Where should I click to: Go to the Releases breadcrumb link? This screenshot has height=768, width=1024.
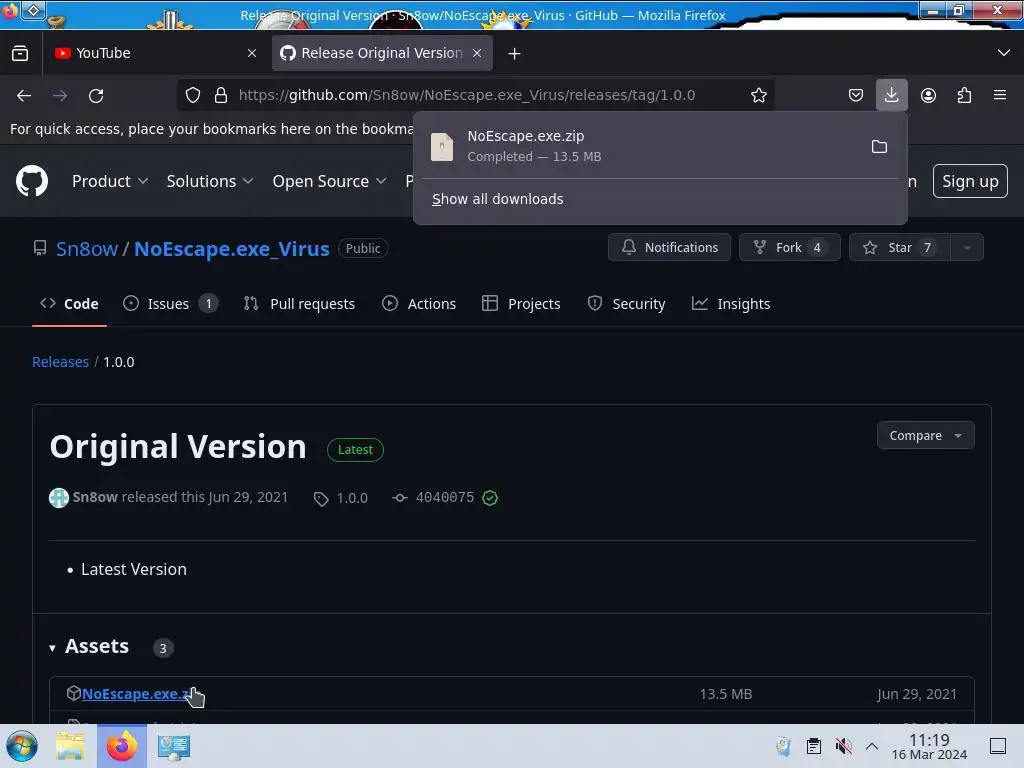(x=60, y=362)
